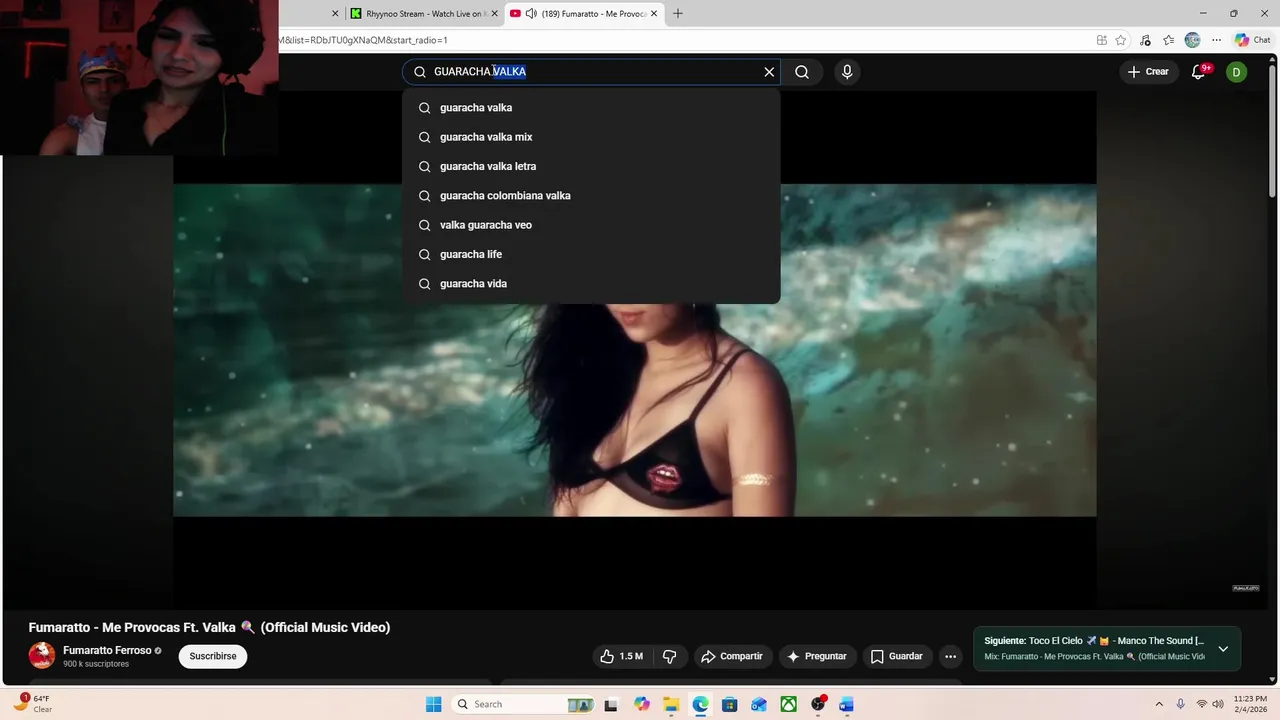Viewport: 1280px width, 720px height.
Task: Click the Fumaratto channel avatar
Action: coord(42,656)
